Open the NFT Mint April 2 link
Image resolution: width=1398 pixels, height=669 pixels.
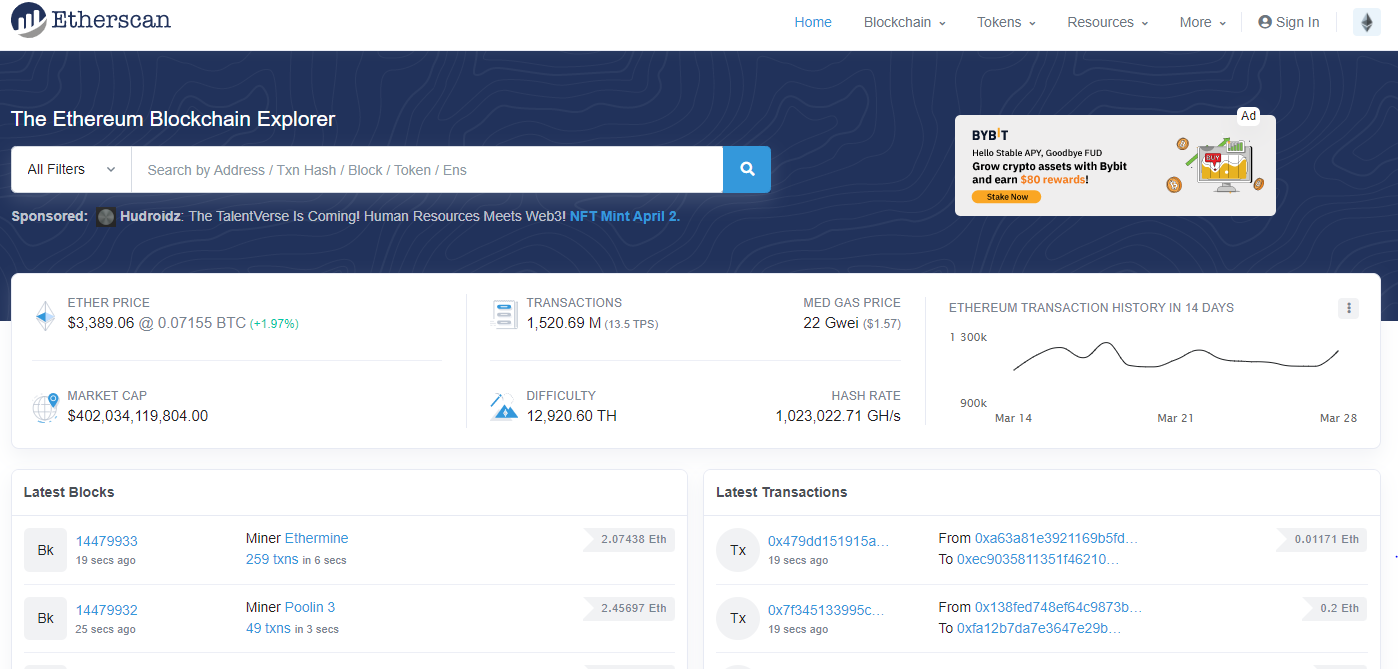(625, 216)
